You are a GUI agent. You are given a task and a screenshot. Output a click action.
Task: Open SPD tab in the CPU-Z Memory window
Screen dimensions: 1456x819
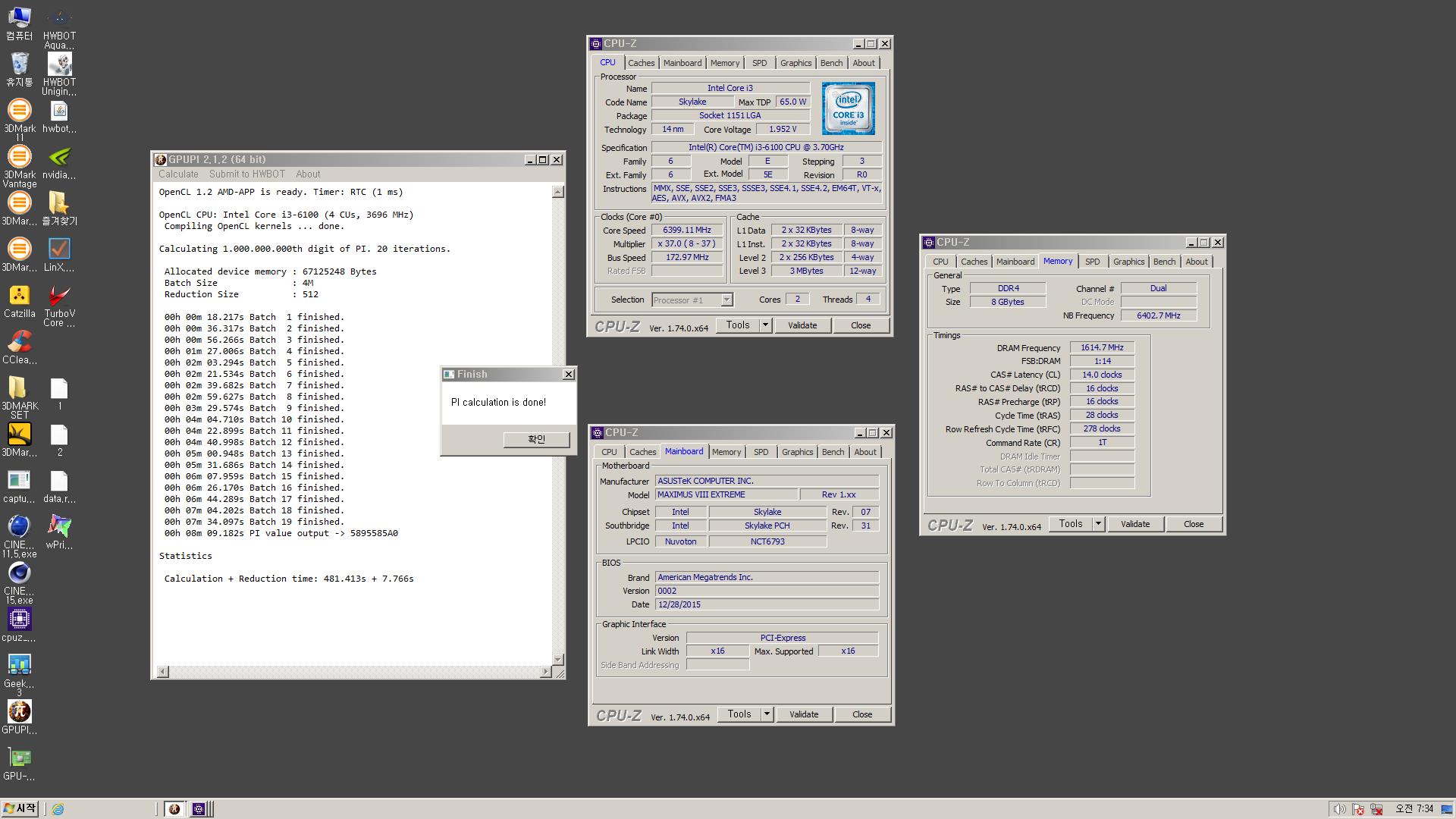[x=1092, y=262]
